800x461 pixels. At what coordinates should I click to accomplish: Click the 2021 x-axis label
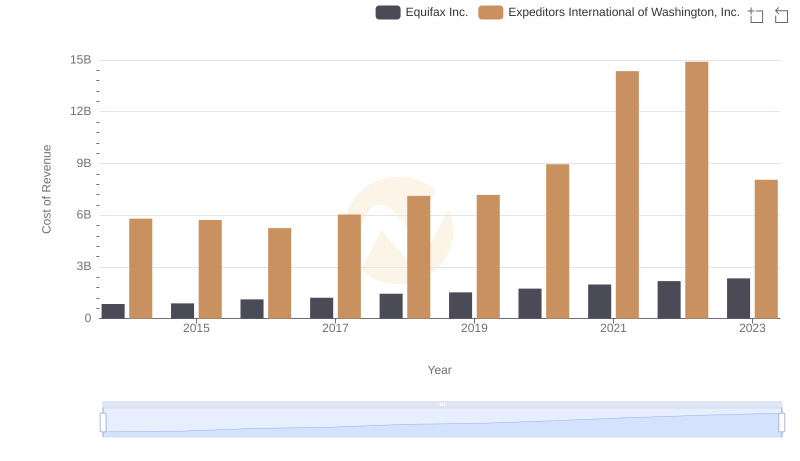pyautogui.click(x=613, y=328)
